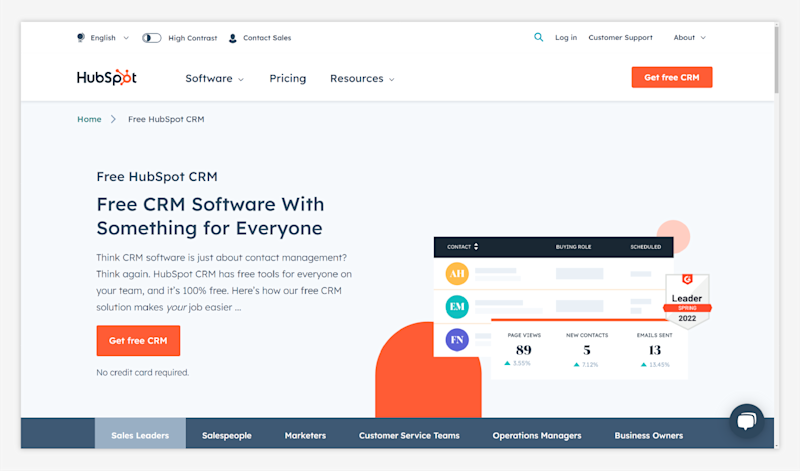Screen dimensions: 800x471
Task: Open the English language dropdown
Action: [109, 38]
